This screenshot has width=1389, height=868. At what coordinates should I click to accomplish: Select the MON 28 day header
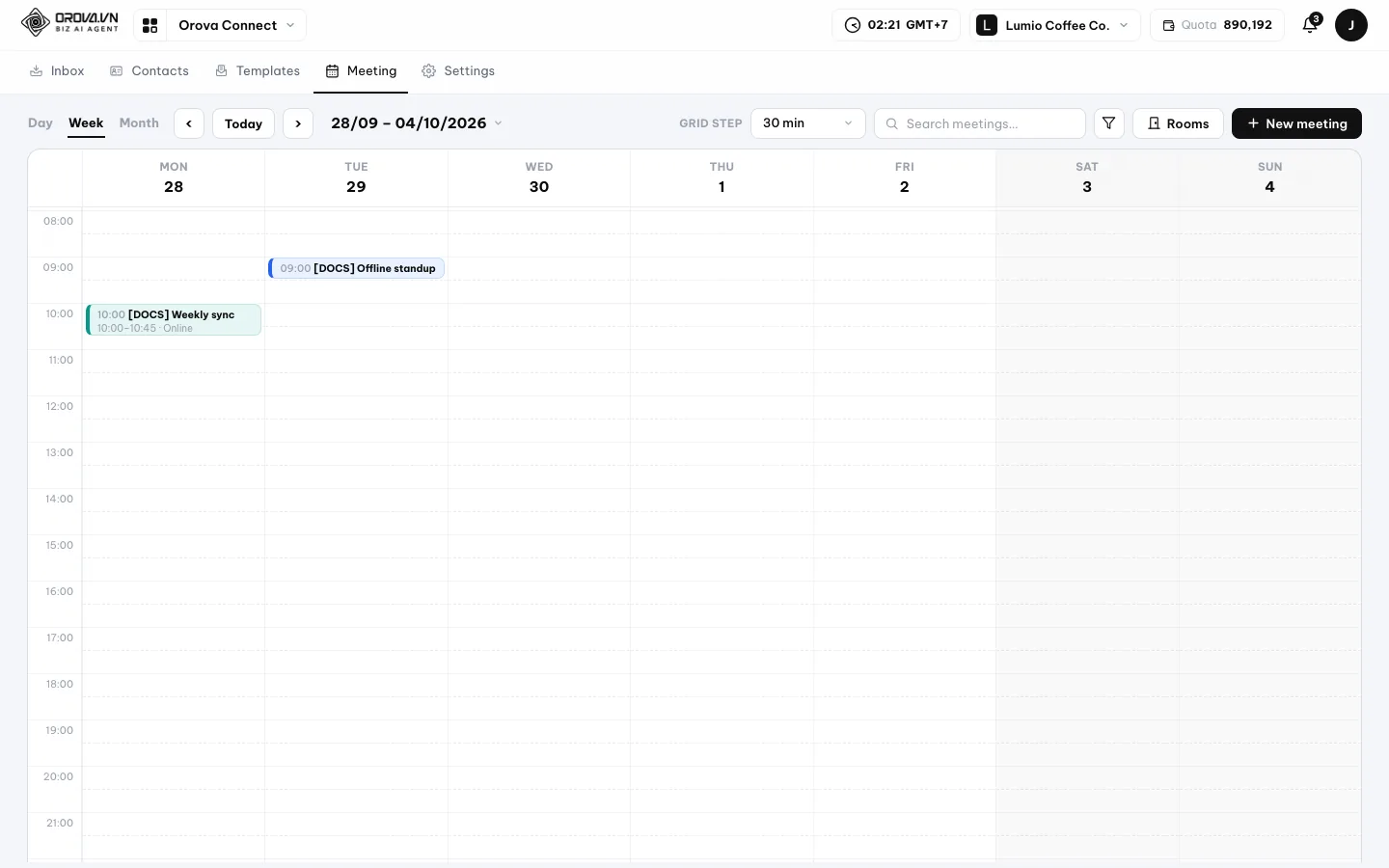click(174, 177)
